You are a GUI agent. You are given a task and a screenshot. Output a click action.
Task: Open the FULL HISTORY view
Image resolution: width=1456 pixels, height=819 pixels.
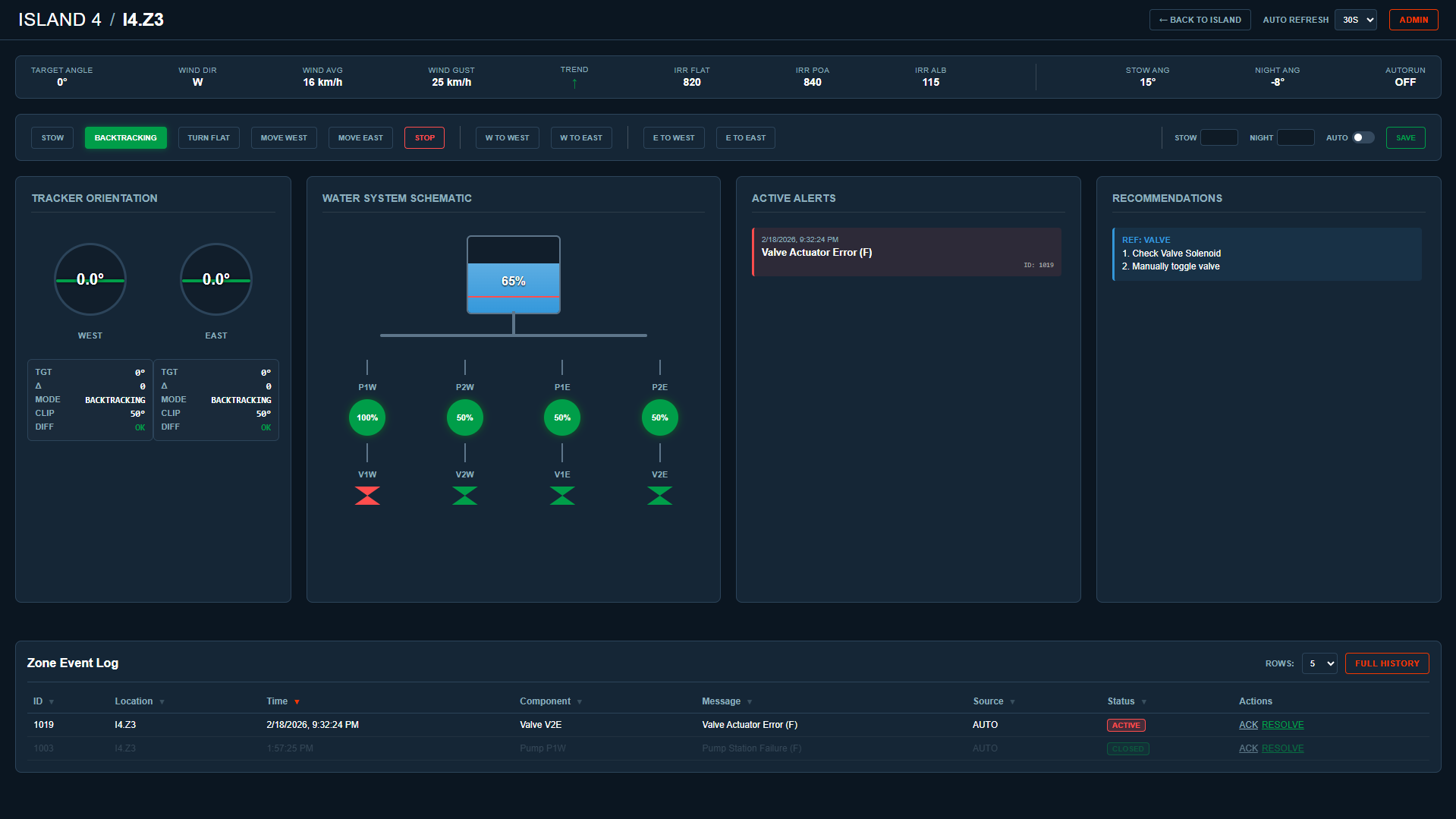click(1387, 663)
